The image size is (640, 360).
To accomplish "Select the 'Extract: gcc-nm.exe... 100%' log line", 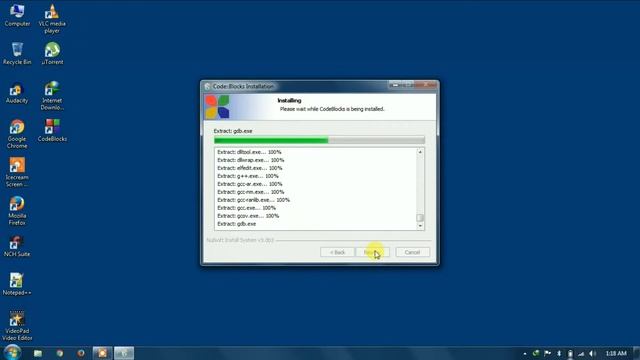I will [x=251, y=192].
